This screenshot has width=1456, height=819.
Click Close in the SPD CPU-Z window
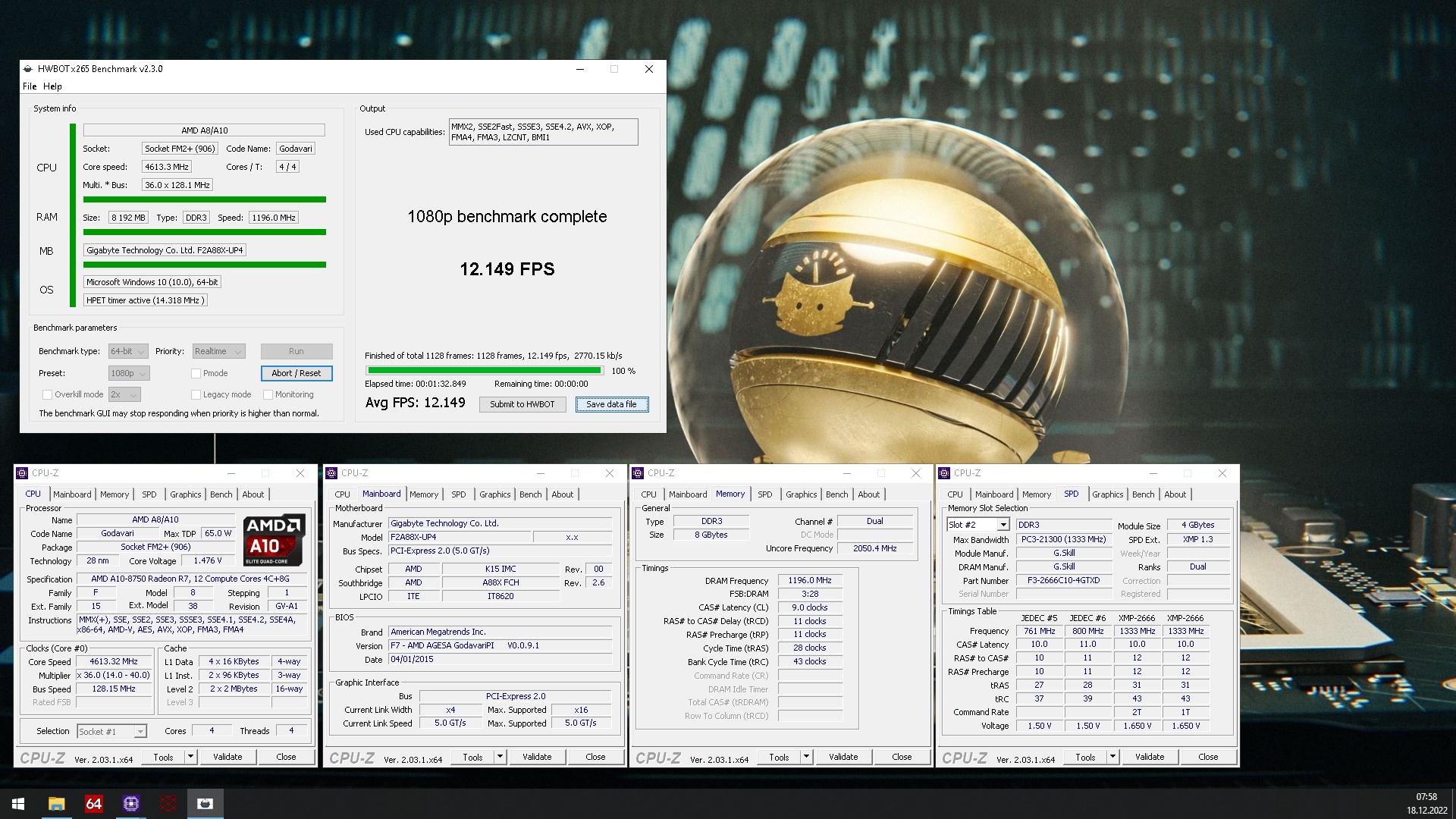click(1208, 757)
